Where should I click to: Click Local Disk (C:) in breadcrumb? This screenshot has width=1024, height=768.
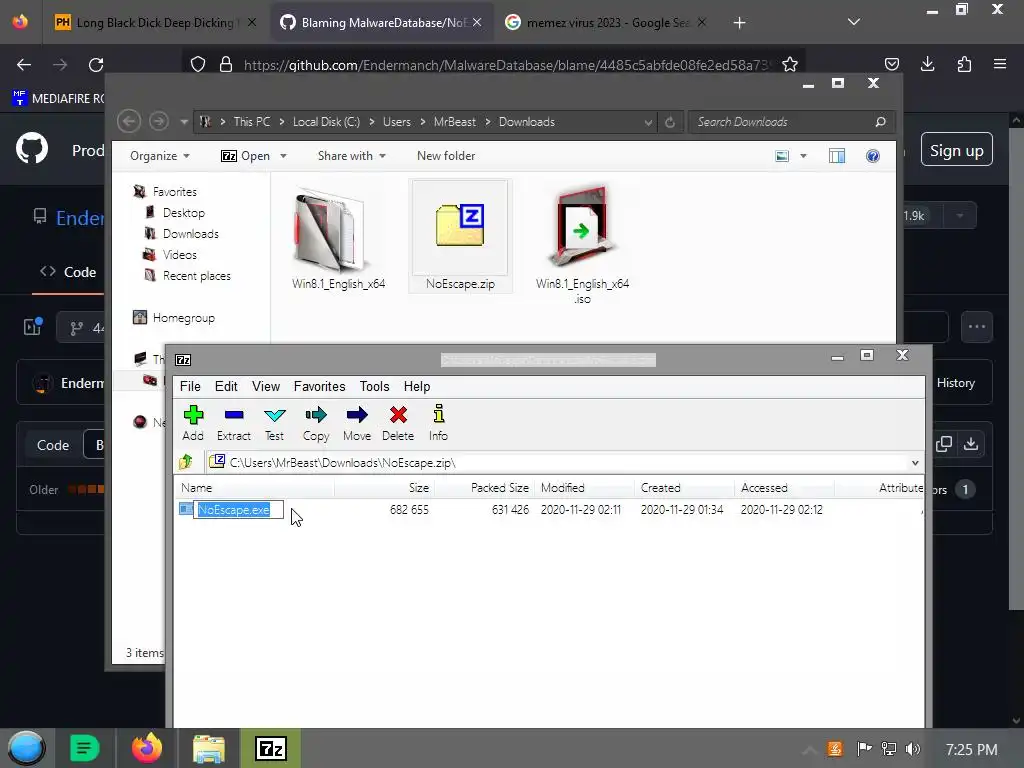[x=326, y=122]
